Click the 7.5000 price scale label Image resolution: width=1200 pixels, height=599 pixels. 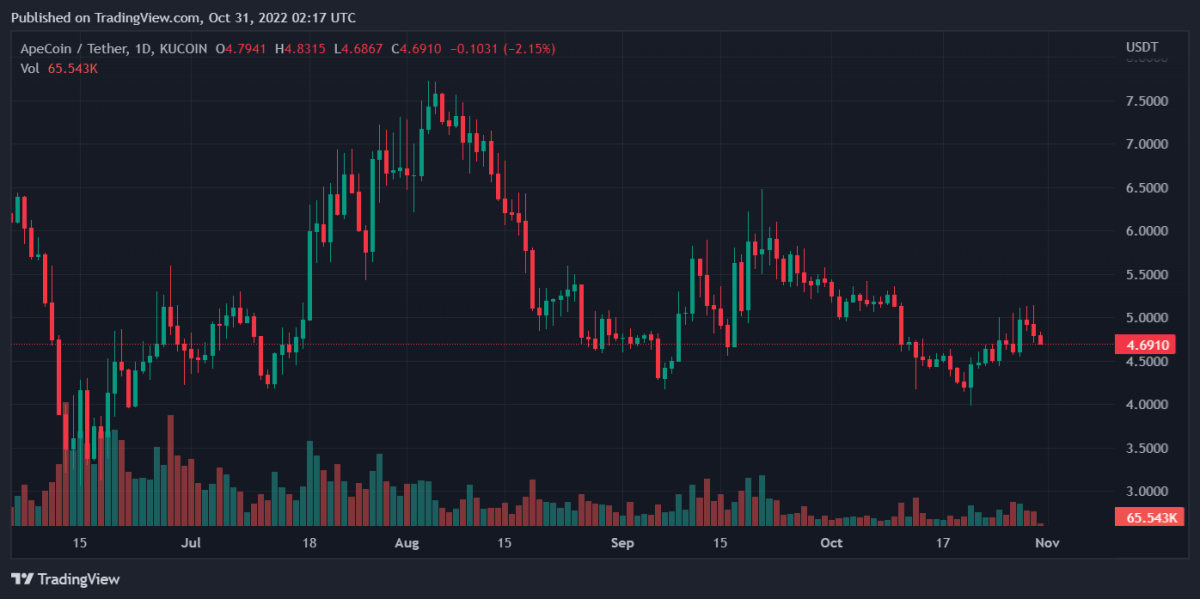tap(1148, 101)
